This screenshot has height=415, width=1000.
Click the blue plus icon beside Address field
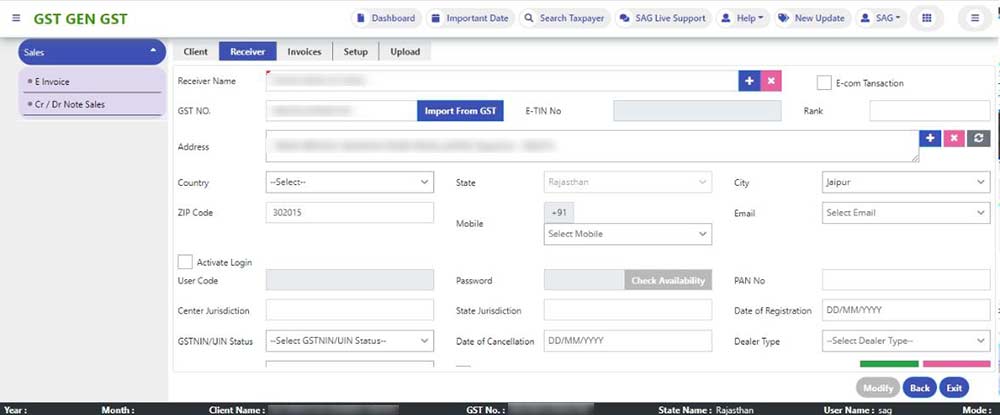coord(930,138)
